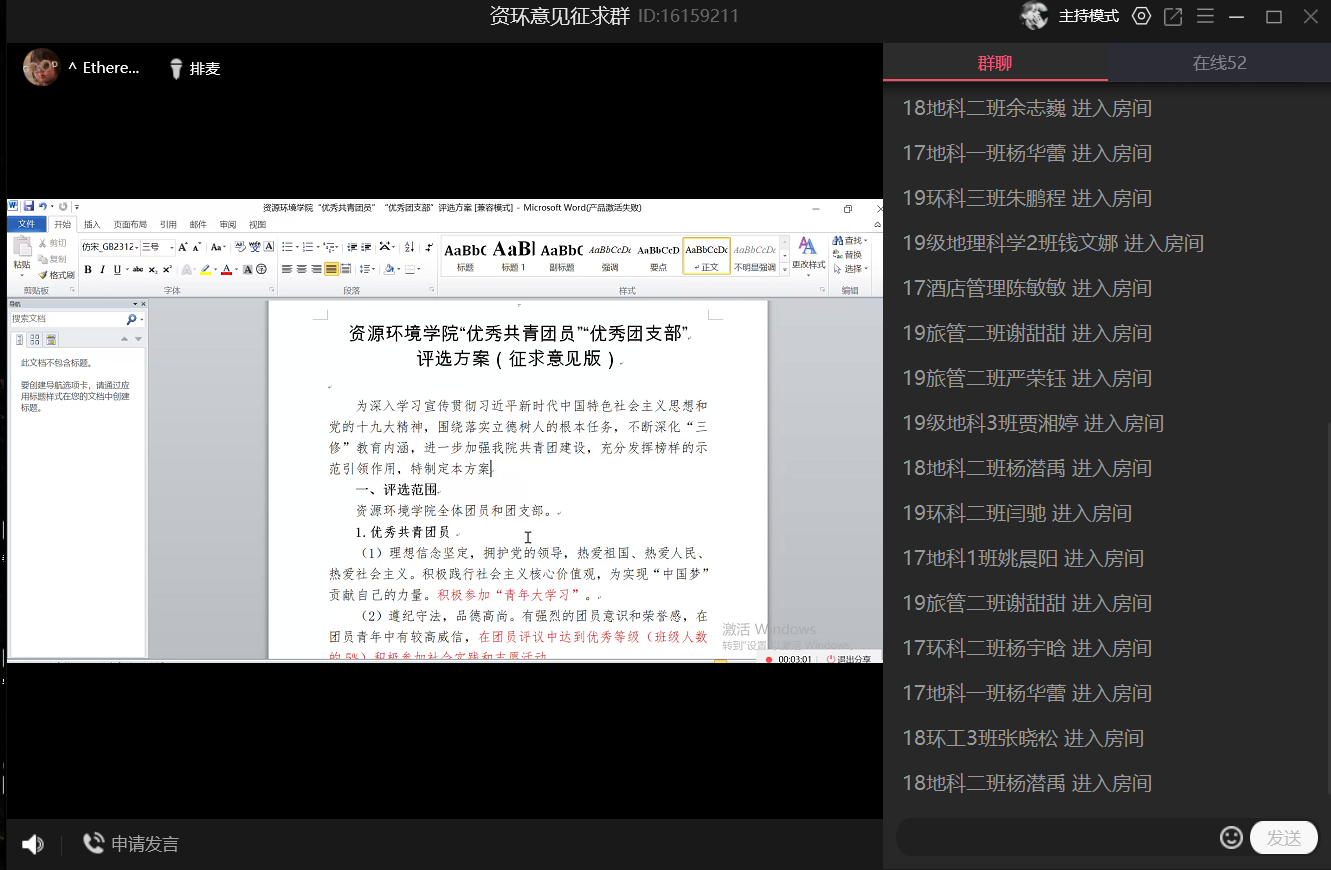Click the pop-out window icon
Viewport: 1331px width, 870px height.
pyautogui.click(x=1173, y=16)
